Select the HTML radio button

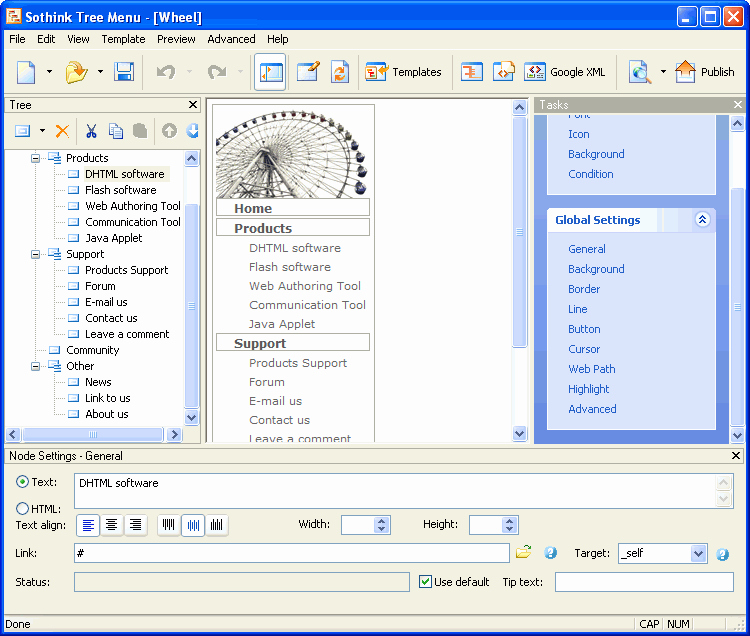tap(22, 508)
